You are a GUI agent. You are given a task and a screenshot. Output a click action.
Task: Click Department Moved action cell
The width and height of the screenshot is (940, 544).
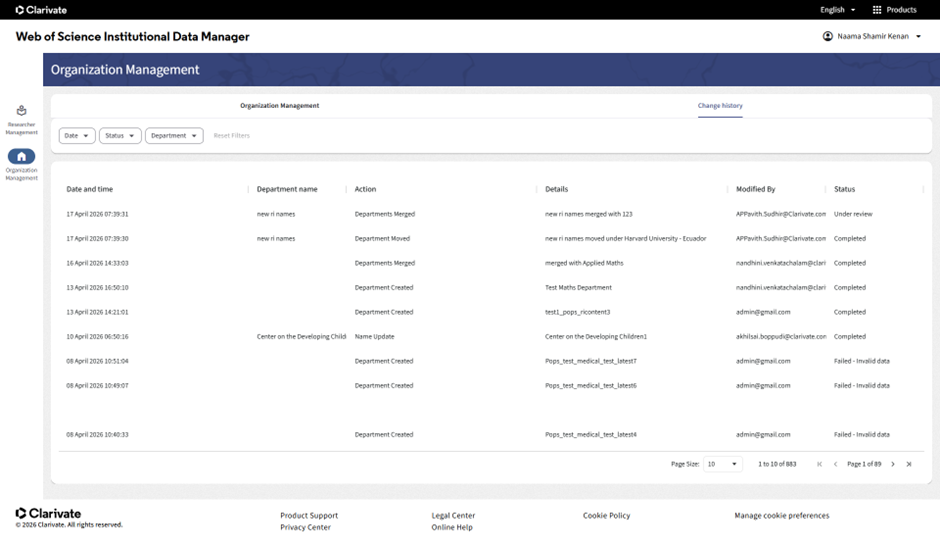(382, 239)
